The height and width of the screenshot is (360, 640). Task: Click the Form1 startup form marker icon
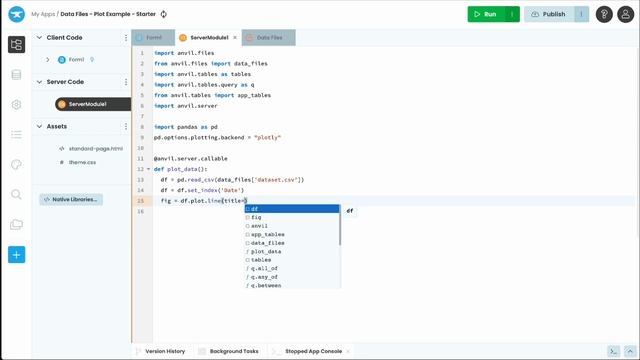click(92, 60)
